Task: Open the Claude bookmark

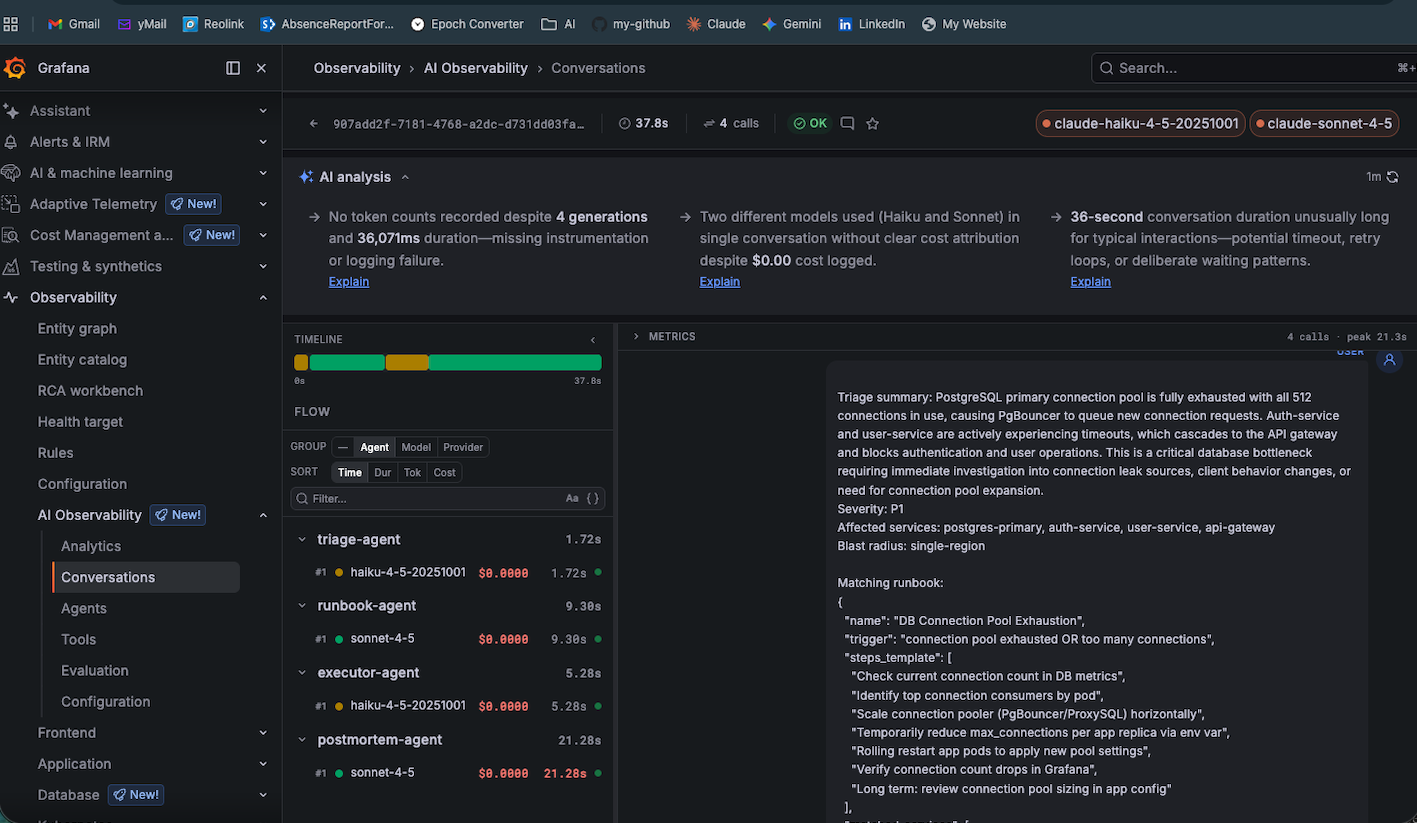Action: coord(716,24)
